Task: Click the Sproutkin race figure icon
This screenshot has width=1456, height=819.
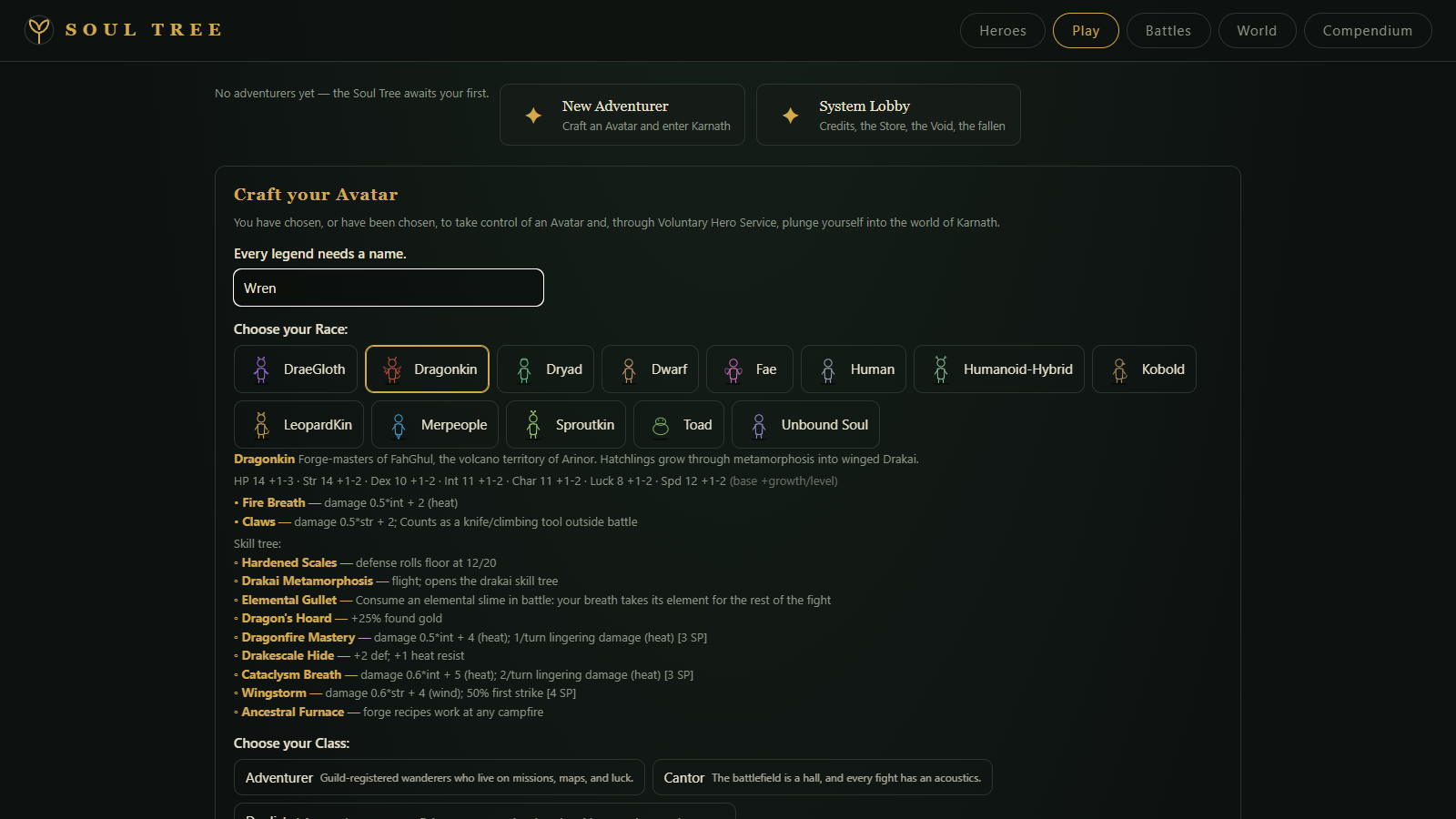Action: [533, 425]
